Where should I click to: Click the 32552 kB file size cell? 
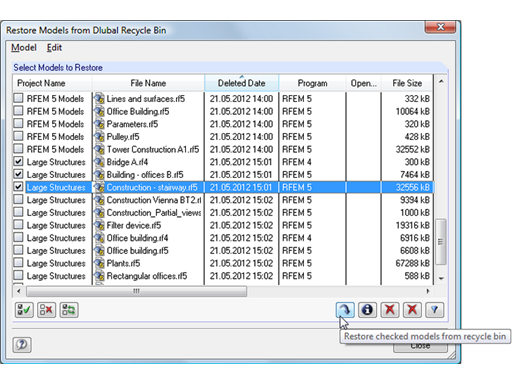tap(412, 149)
